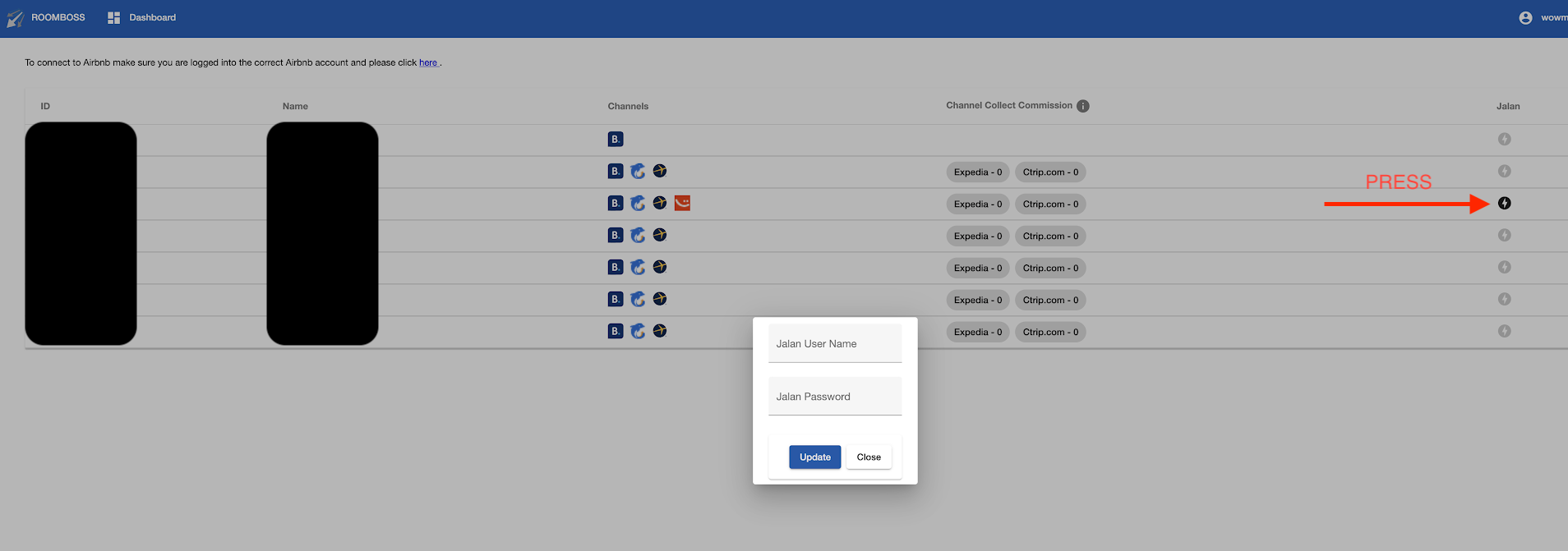Close the Jalan credentials dialog

869,457
